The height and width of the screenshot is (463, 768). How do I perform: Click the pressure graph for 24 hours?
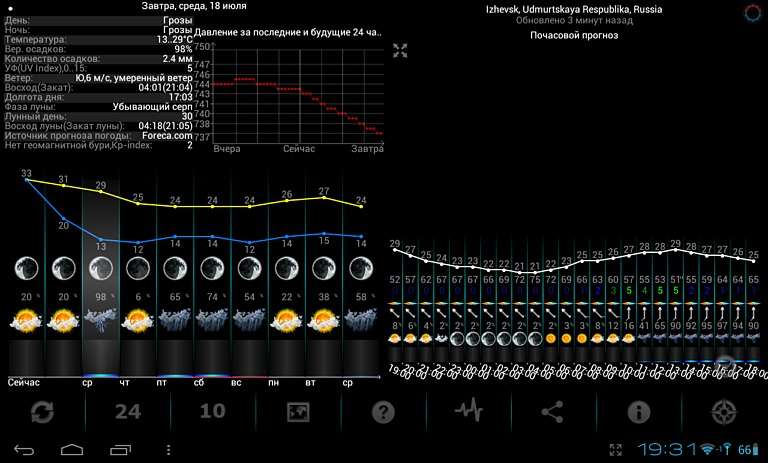click(298, 92)
